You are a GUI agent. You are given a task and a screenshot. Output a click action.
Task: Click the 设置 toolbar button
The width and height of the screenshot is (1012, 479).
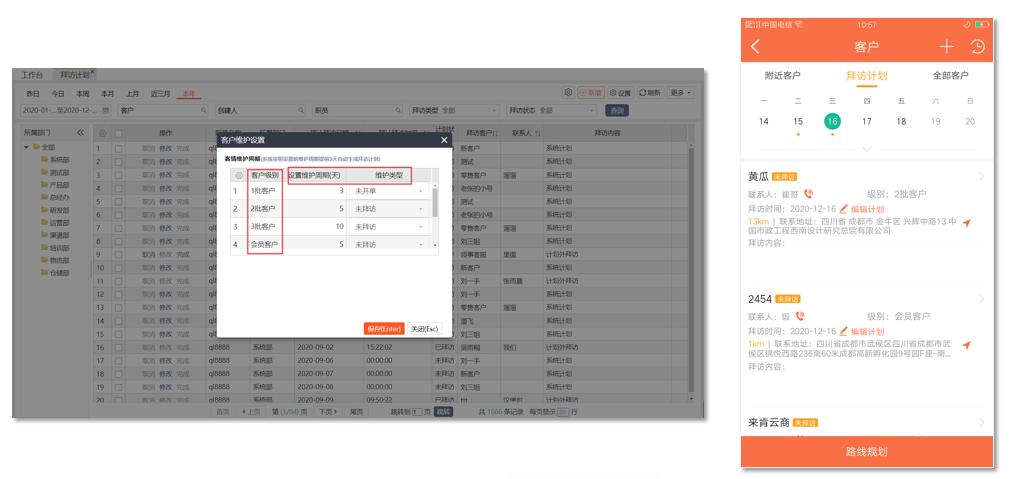(621, 93)
